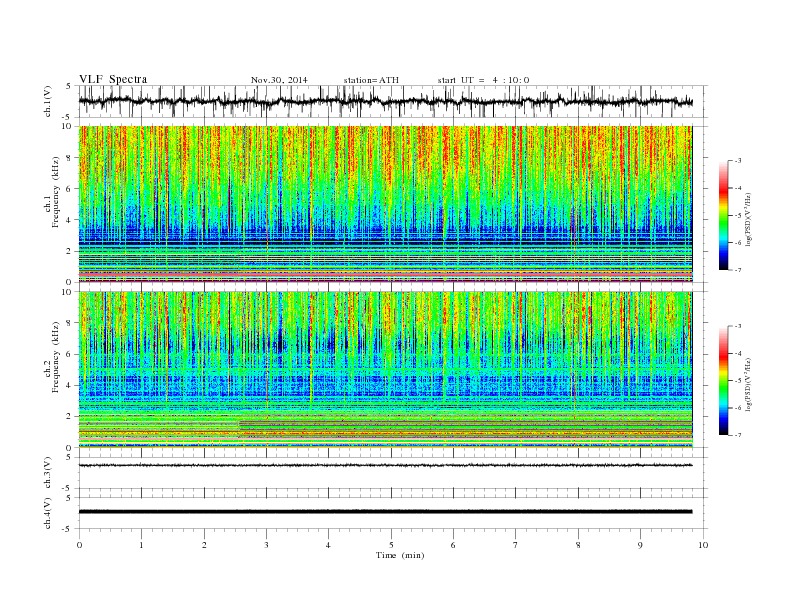Click the ch.4 thick waveform trace
The height and width of the screenshot is (612, 792).
click(x=385, y=512)
